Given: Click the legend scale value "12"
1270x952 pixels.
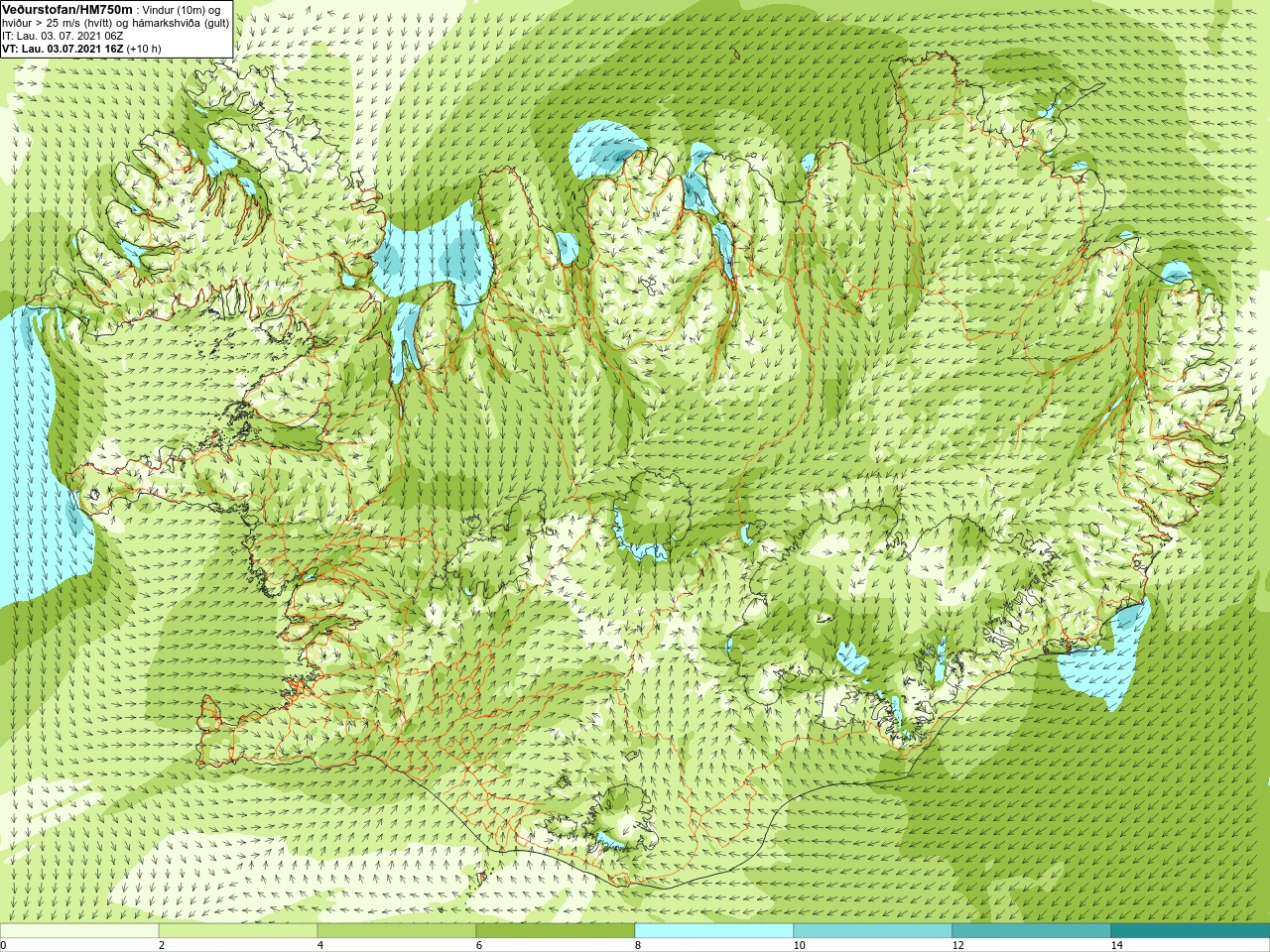Looking at the screenshot, I should tap(958, 945).
